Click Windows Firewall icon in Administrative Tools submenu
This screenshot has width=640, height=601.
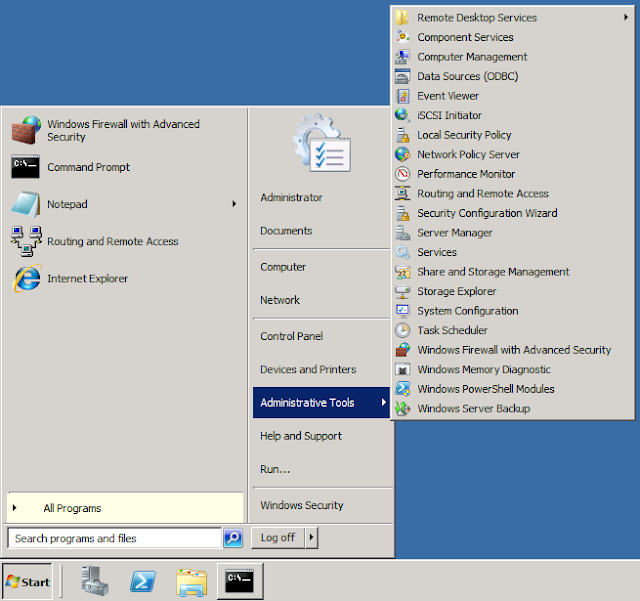point(402,350)
